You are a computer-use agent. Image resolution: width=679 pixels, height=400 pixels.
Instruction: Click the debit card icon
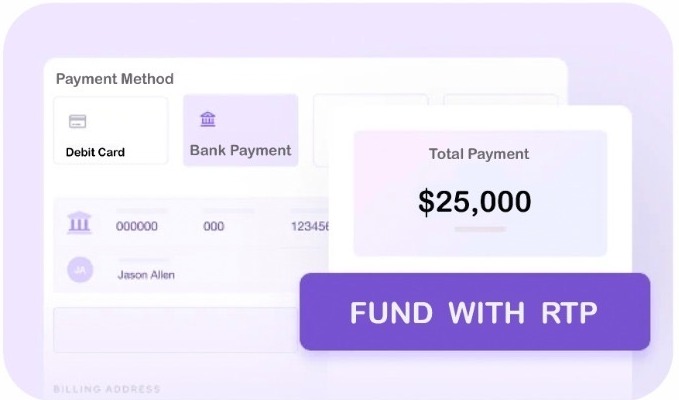click(77, 122)
